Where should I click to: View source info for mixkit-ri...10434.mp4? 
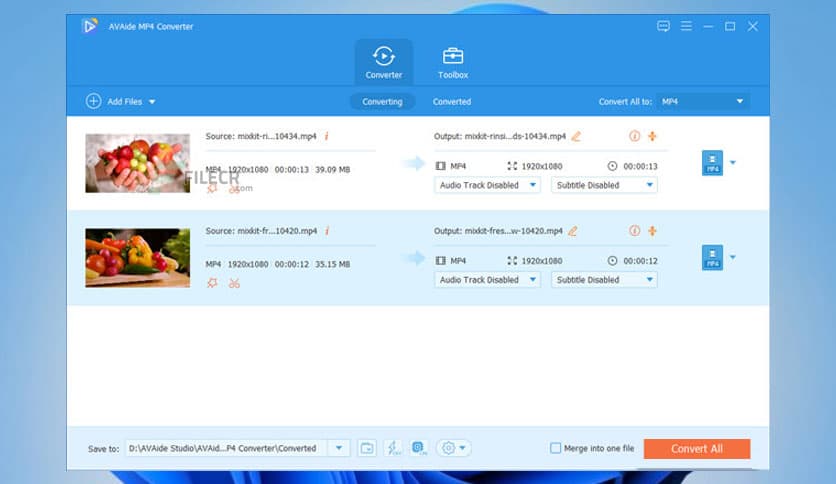tap(326, 136)
